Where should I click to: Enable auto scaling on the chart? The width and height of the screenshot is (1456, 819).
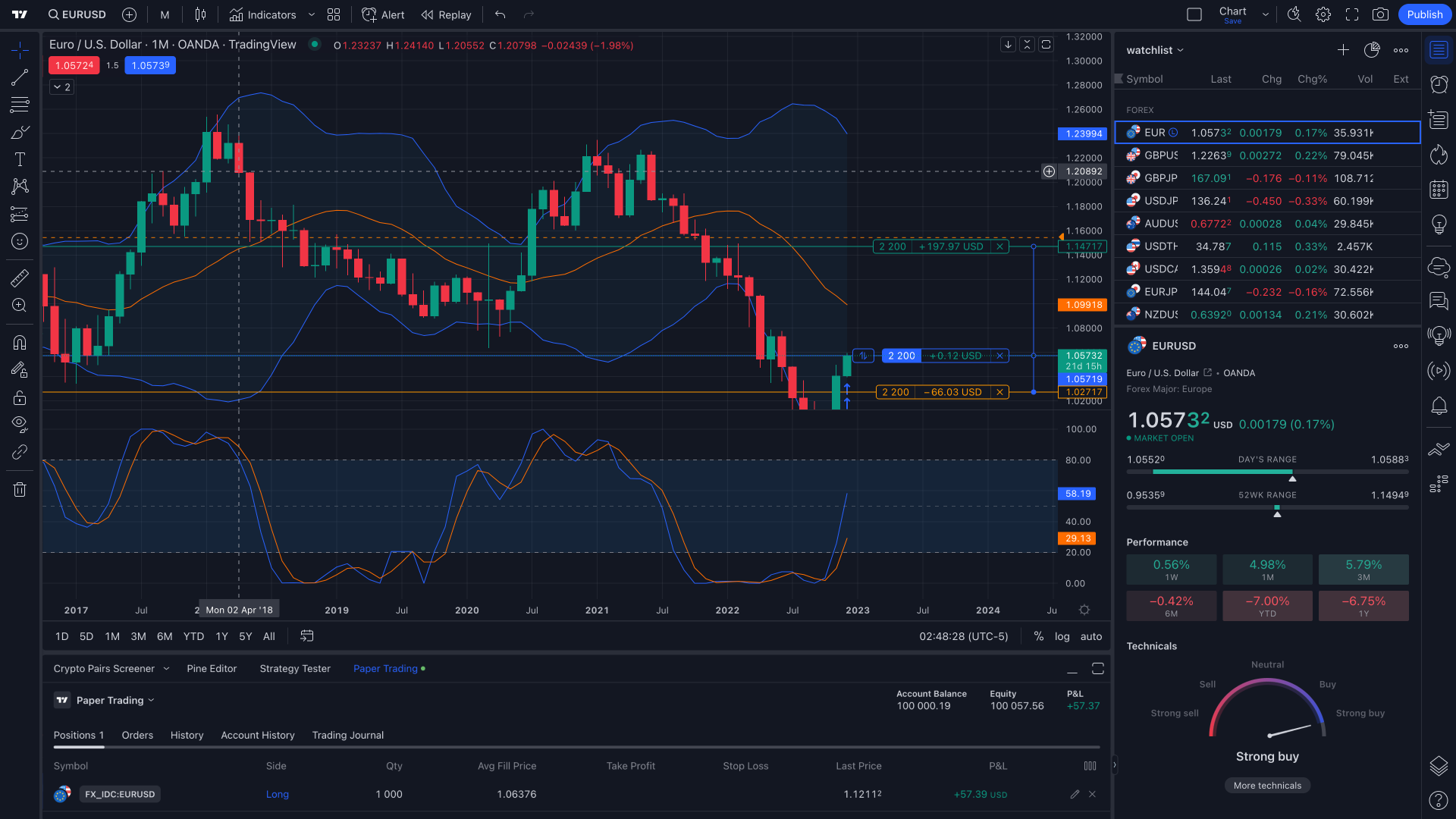(x=1090, y=636)
